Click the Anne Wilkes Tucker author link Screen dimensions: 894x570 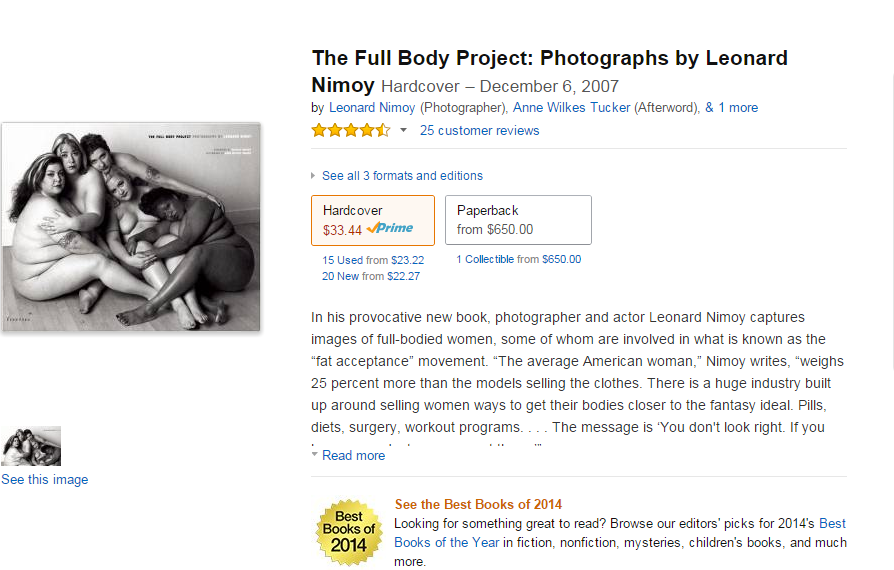pos(571,108)
